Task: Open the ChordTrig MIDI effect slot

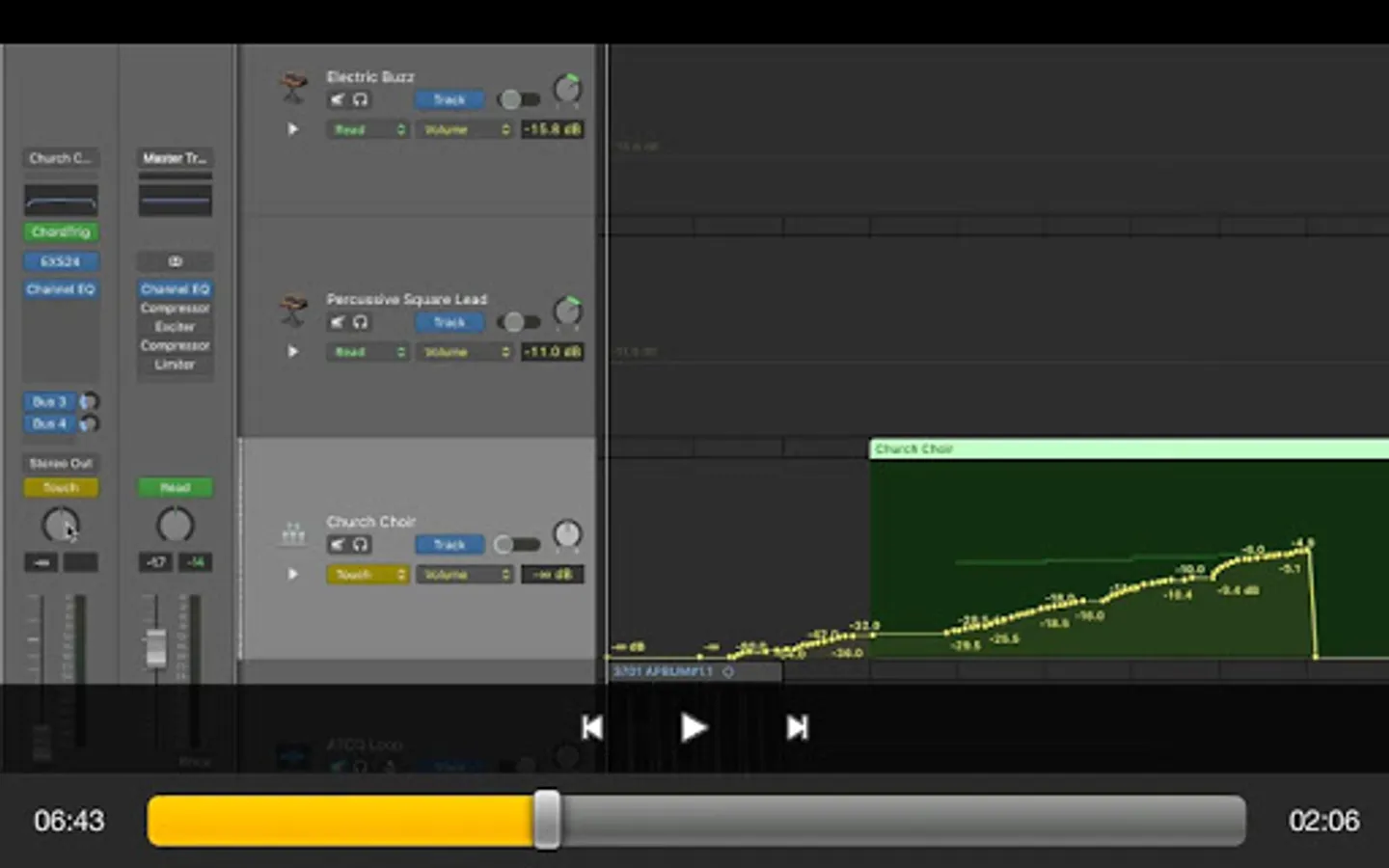Action: coord(61,232)
